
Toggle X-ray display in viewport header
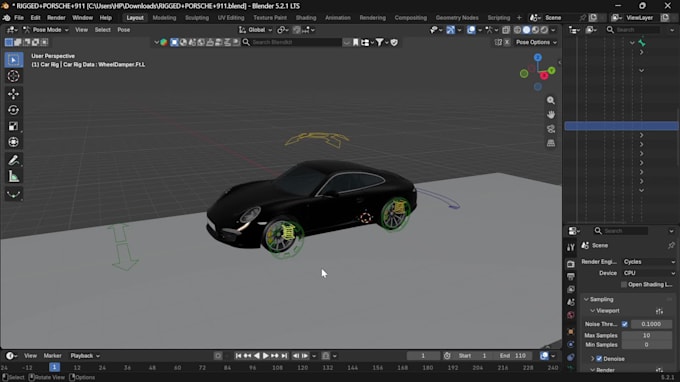(x=506, y=30)
